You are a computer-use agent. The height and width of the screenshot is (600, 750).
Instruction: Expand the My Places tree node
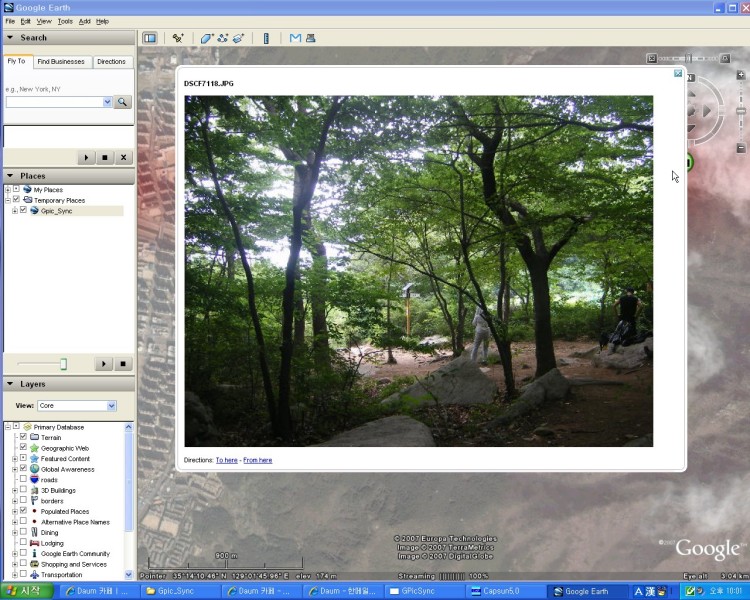point(8,189)
